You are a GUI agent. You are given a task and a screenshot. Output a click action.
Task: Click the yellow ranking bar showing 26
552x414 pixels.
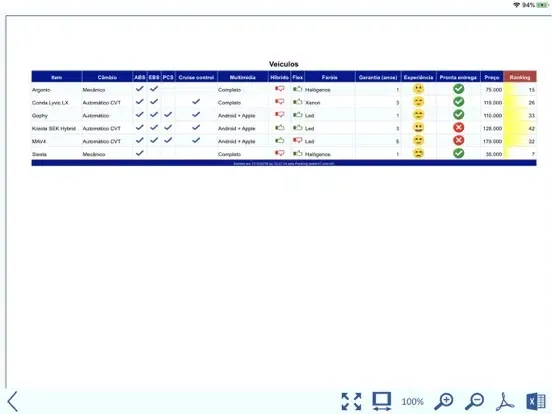pos(520,102)
